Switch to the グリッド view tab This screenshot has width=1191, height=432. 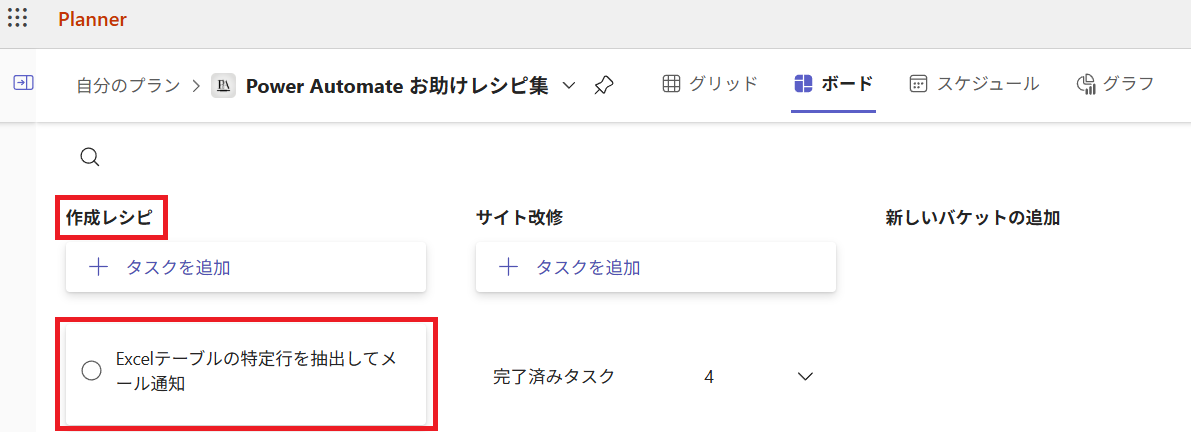point(709,84)
